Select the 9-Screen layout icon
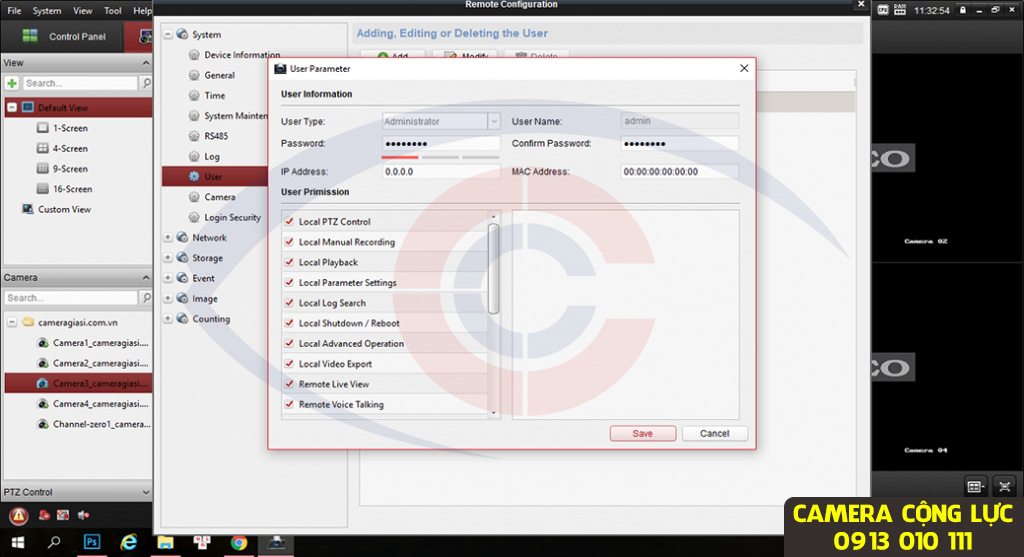The height and width of the screenshot is (557, 1024). coord(42,168)
